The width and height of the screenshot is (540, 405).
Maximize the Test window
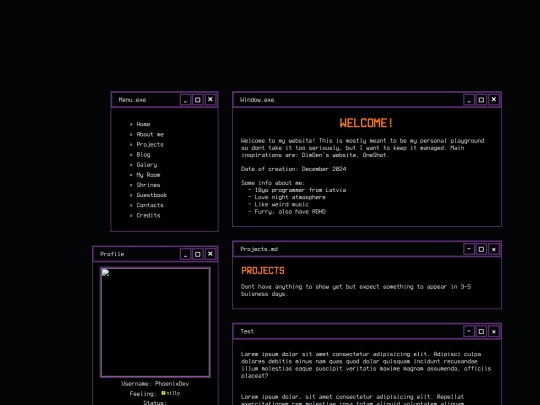[481, 331]
